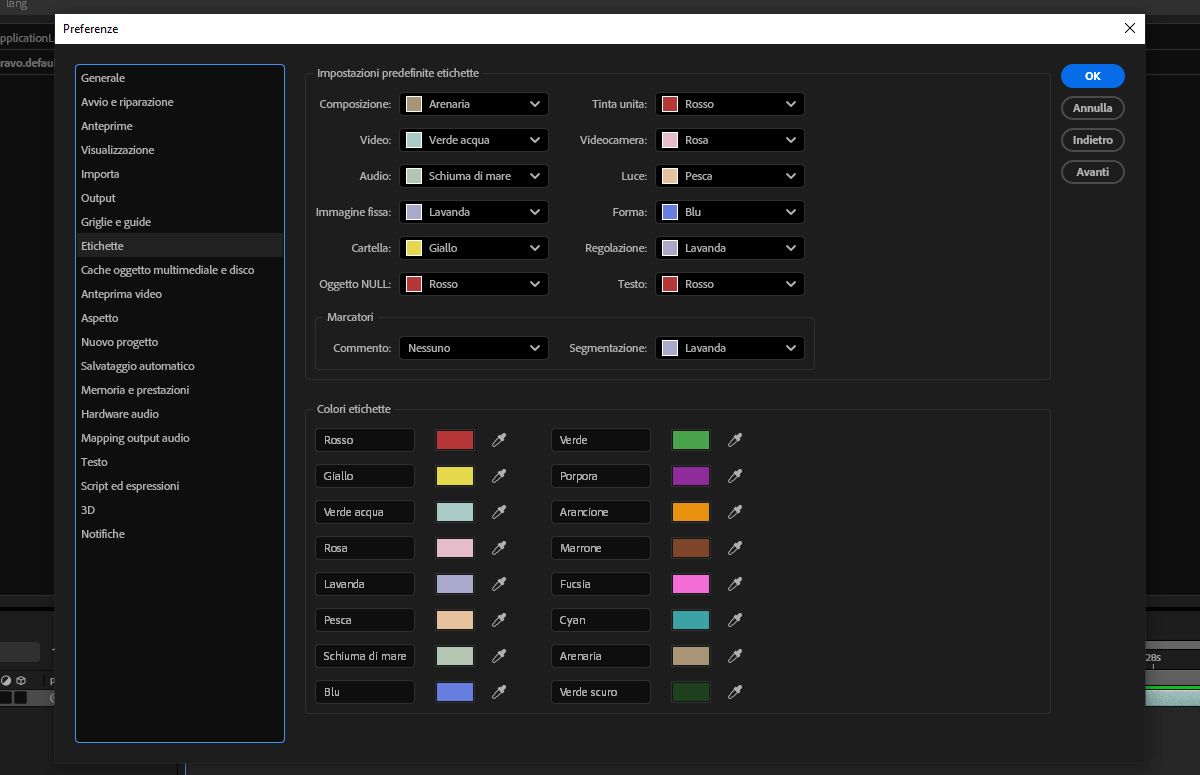Expand the Regolazione dropdown
Screen dimensions: 1200x775
(x=730, y=248)
